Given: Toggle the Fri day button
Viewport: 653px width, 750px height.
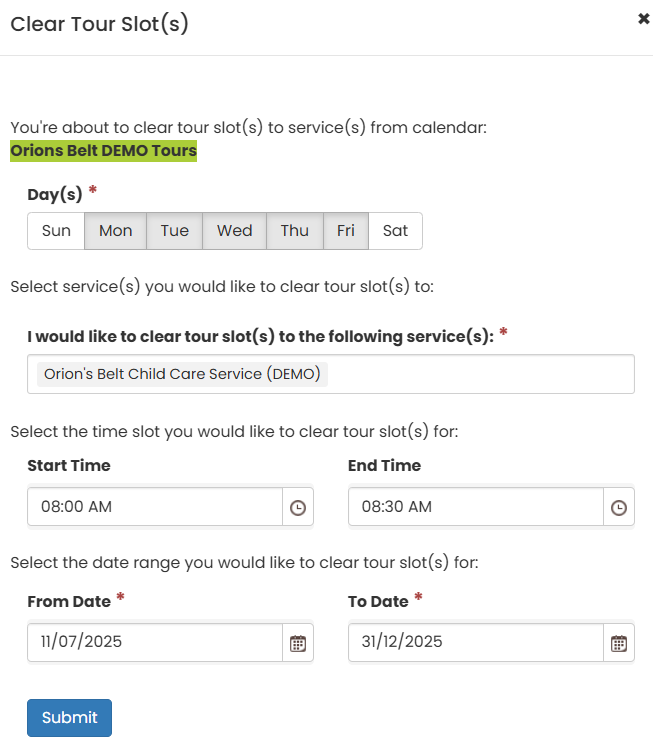Looking at the screenshot, I should (x=346, y=231).
